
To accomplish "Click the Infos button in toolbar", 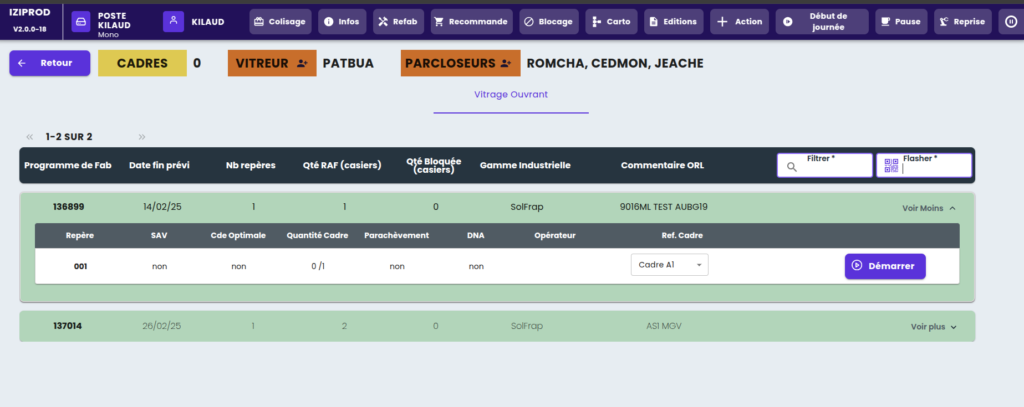I will coord(342,21).
